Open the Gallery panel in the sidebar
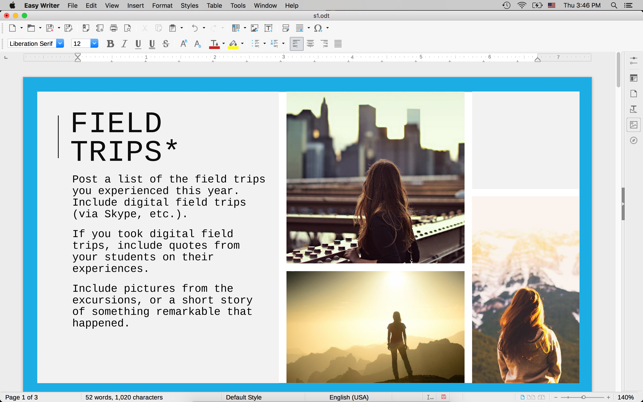This screenshot has width=643, height=402. coord(633,125)
